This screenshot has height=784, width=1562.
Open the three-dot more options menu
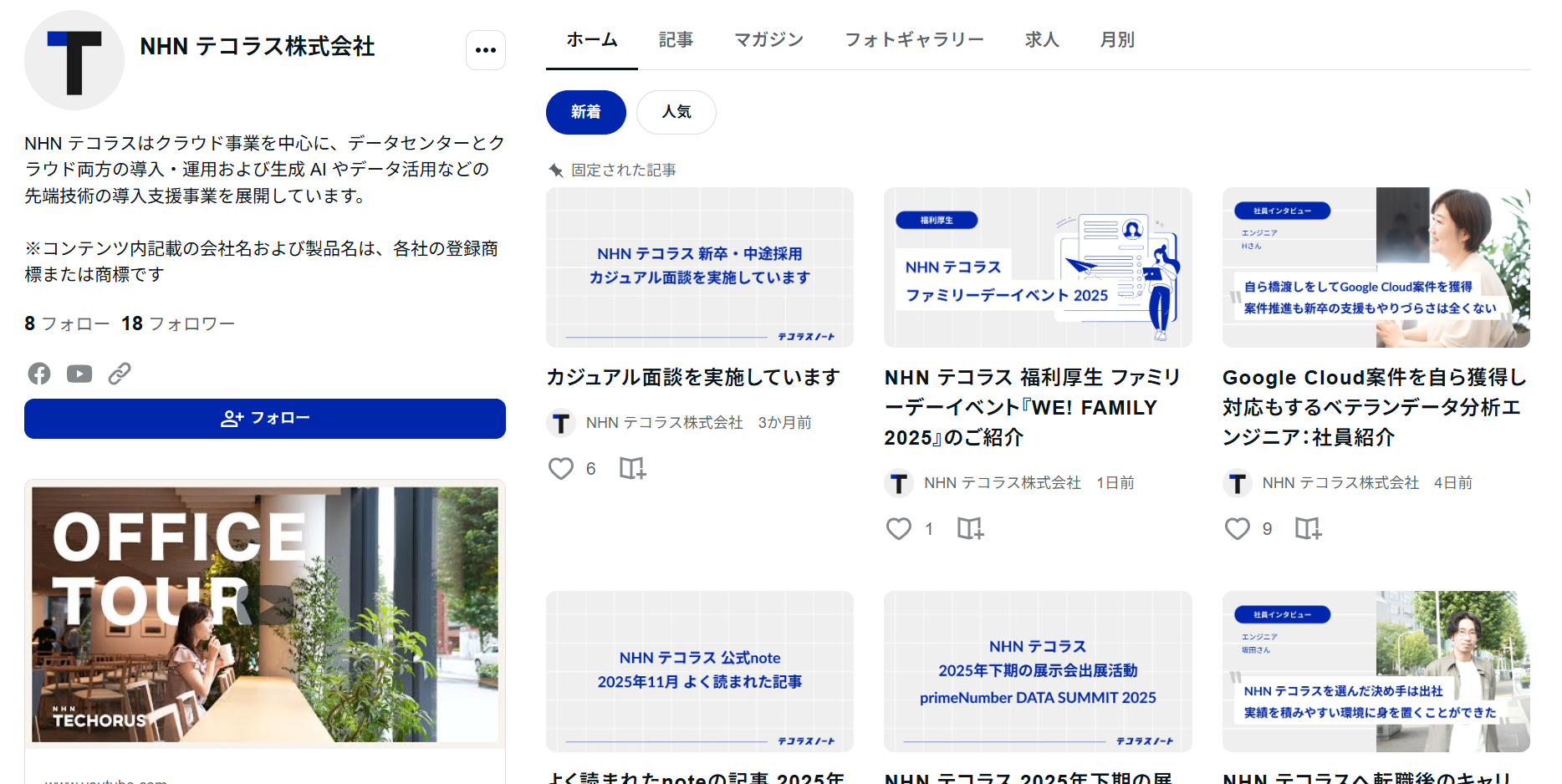tap(485, 50)
